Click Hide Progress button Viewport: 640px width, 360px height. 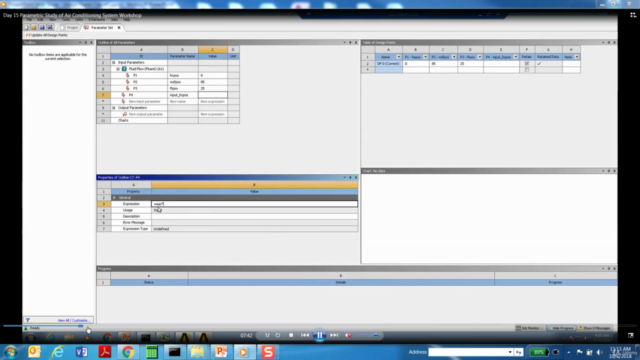(x=561, y=328)
